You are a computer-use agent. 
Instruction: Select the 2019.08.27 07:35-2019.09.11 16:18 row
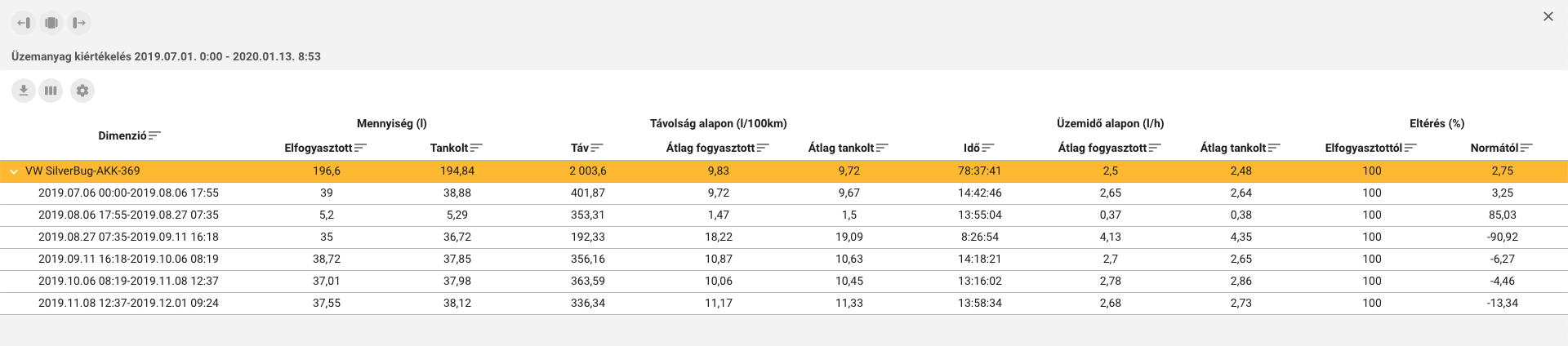[x=128, y=237]
